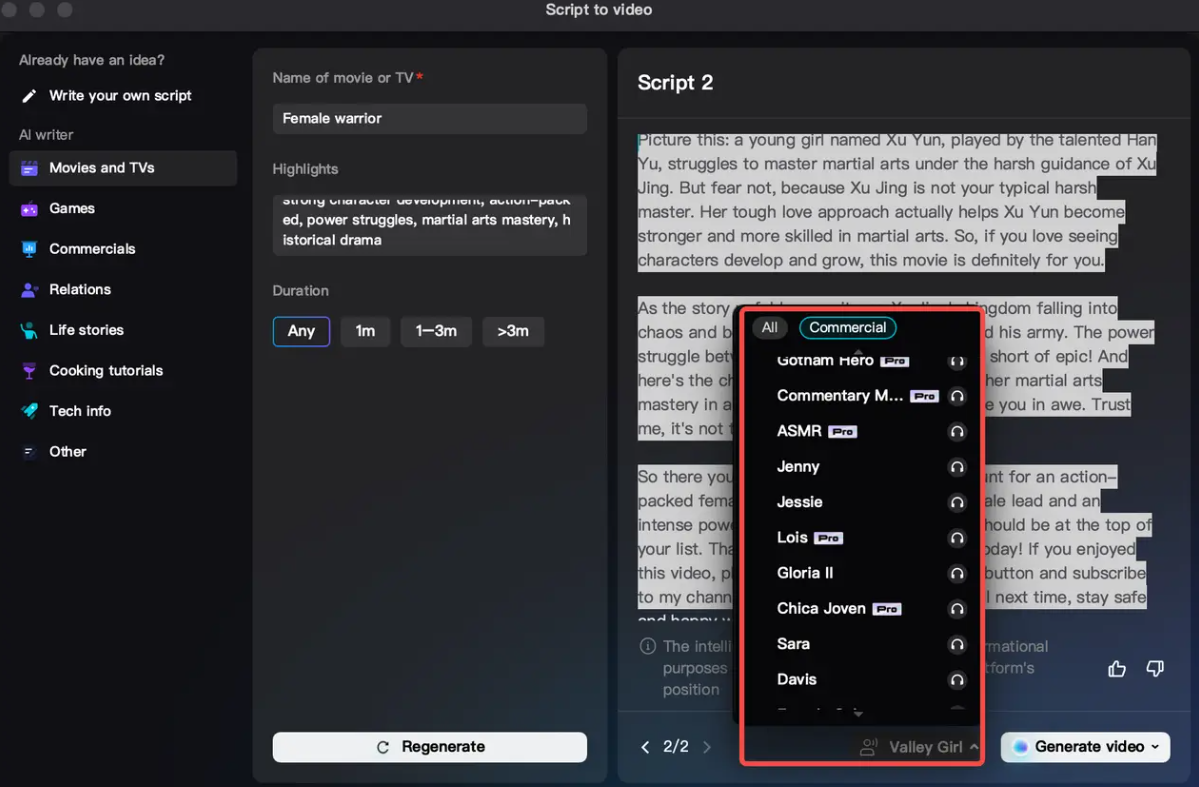The image size is (1199, 787).
Task: Give the script a thumbs up
Action: [x=1116, y=668]
